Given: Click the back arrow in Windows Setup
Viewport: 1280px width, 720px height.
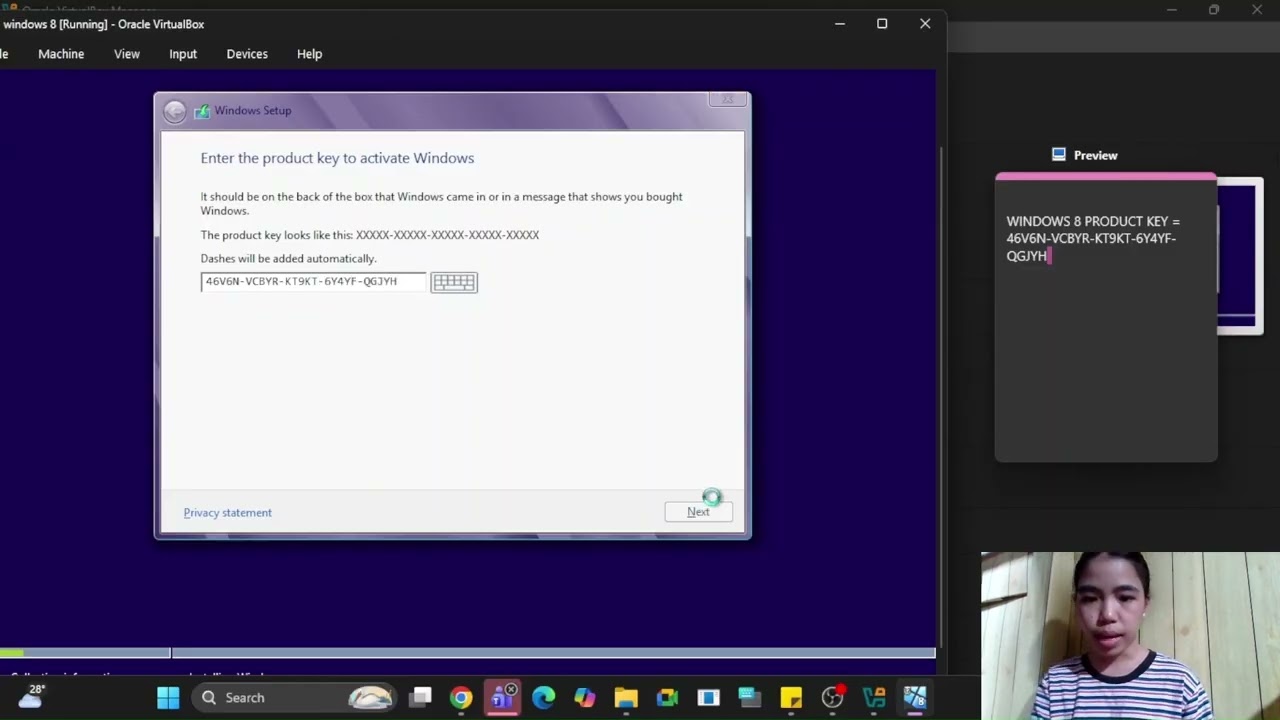Looking at the screenshot, I should [175, 111].
